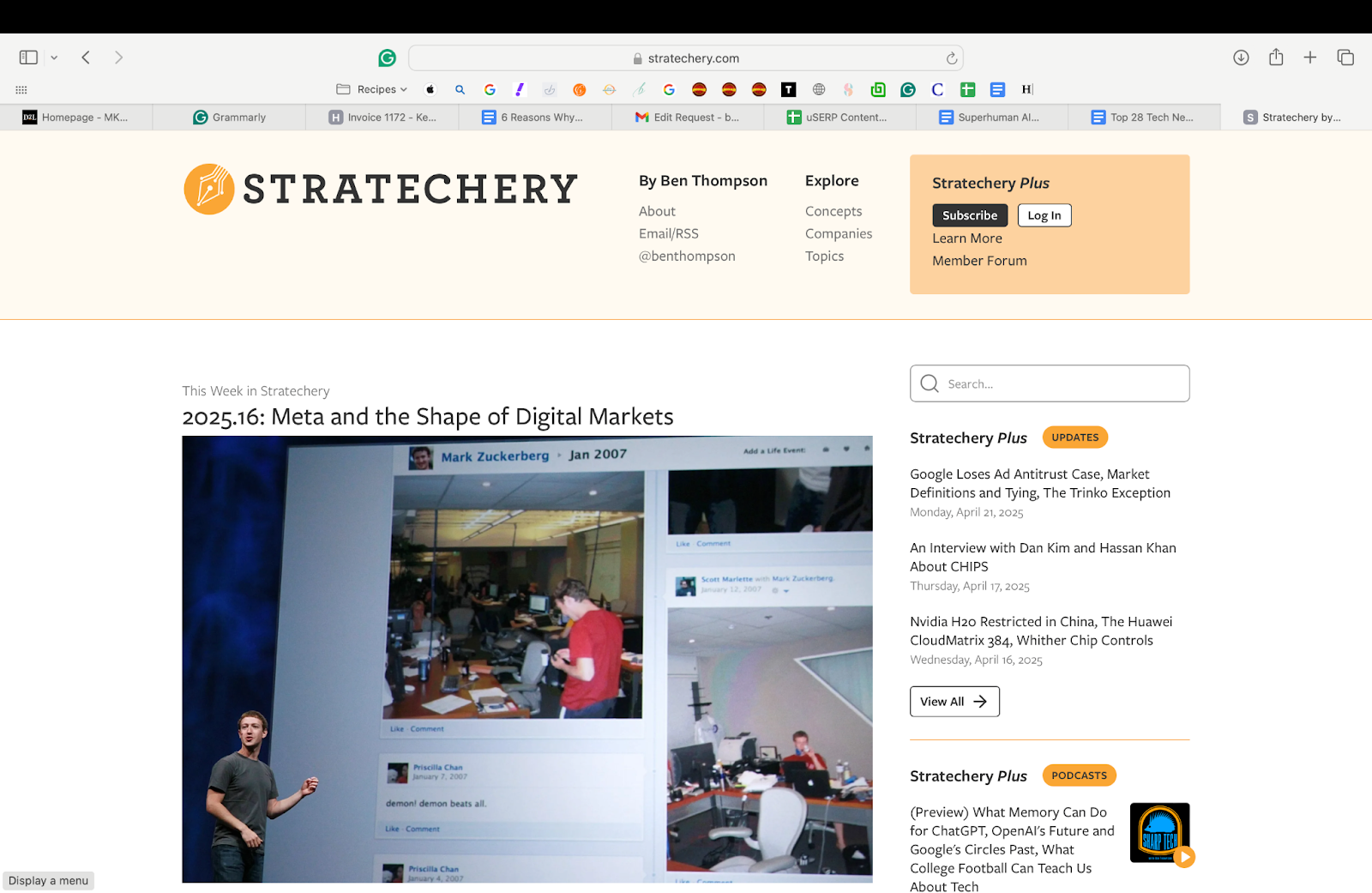Open a new tab with plus icon

pyautogui.click(x=1310, y=57)
